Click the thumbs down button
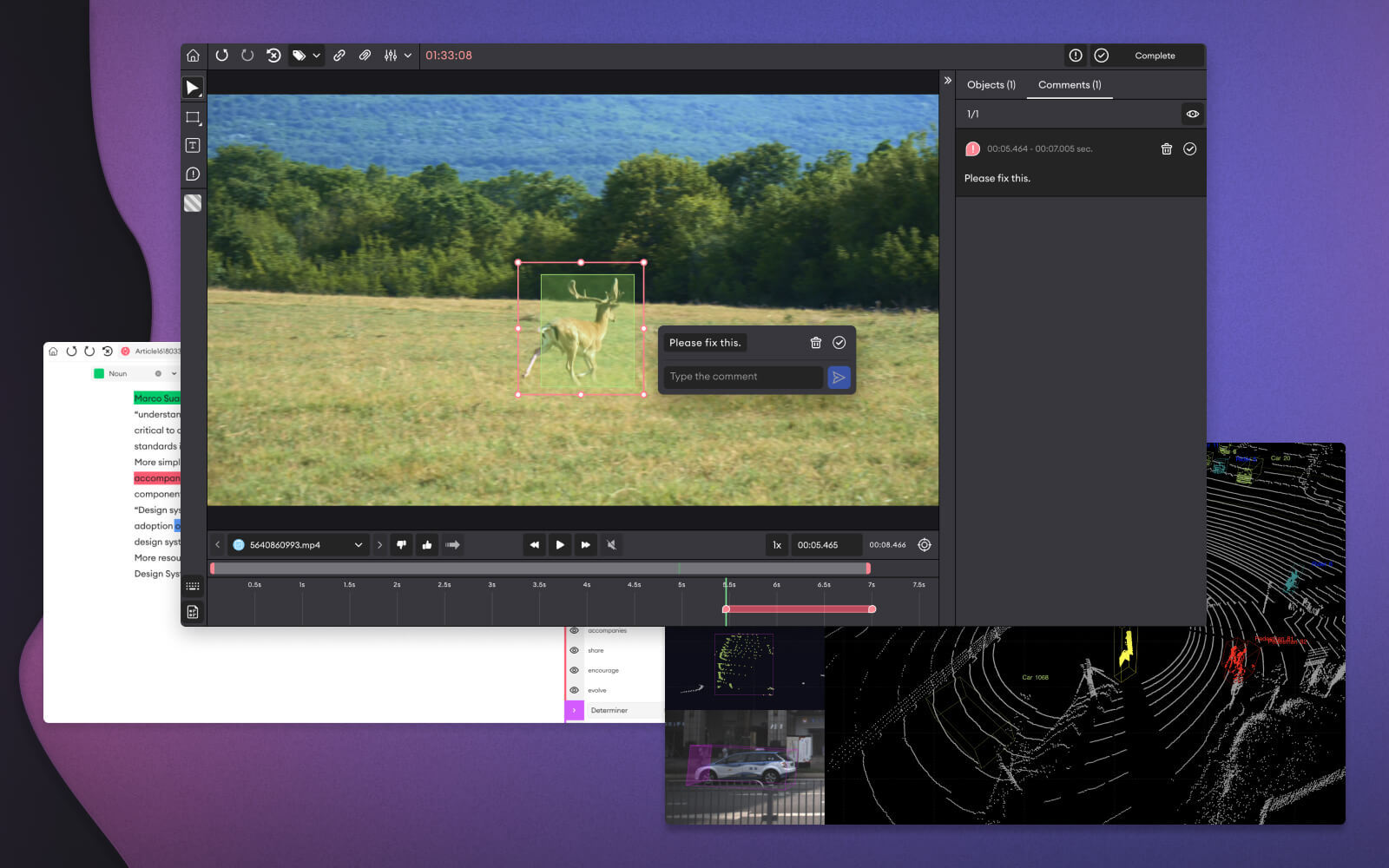Image resolution: width=1389 pixels, height=868 pixels. pyautogui.click(x=401, y=545)
